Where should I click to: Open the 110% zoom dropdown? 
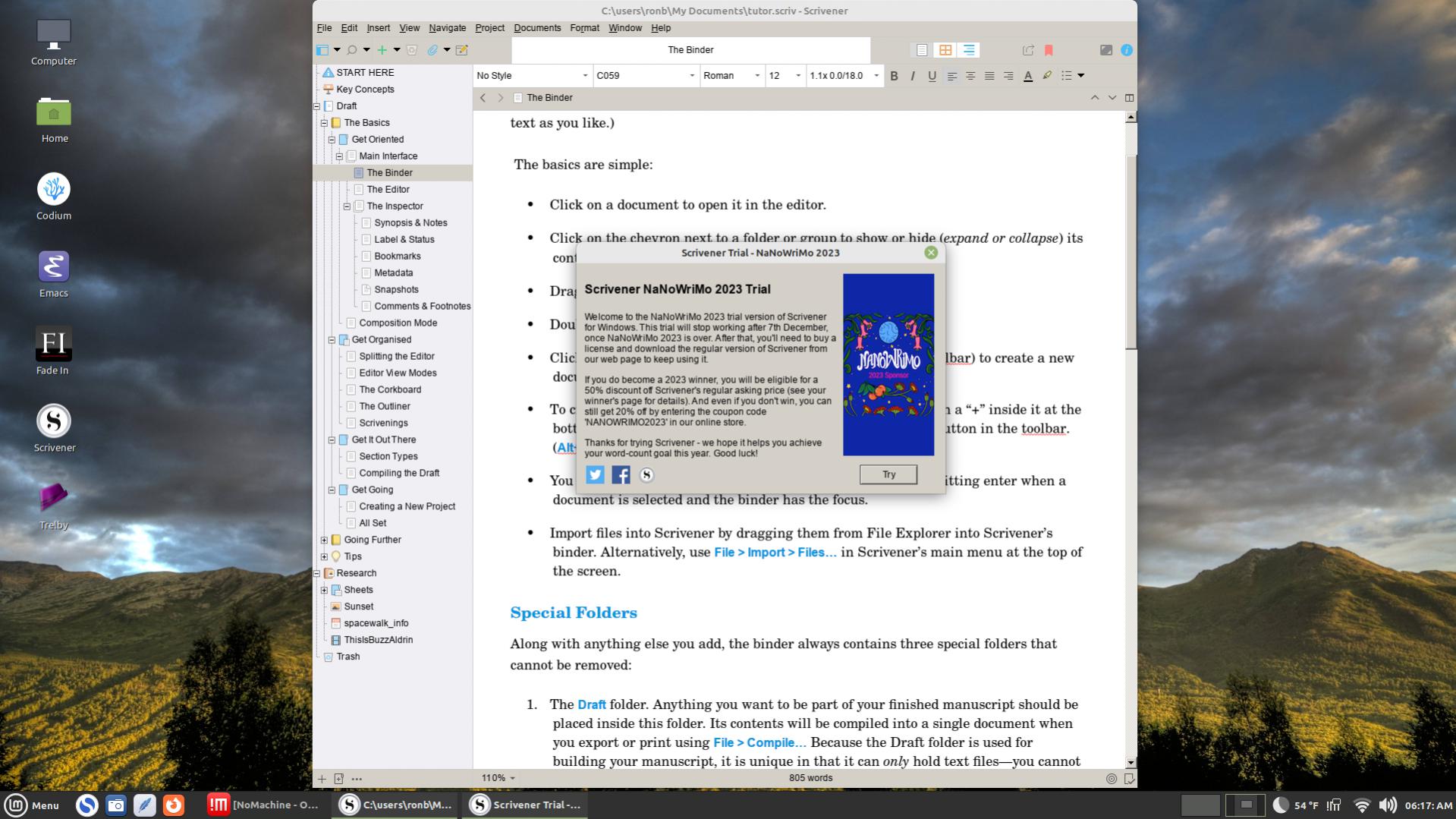click(498, 778)
